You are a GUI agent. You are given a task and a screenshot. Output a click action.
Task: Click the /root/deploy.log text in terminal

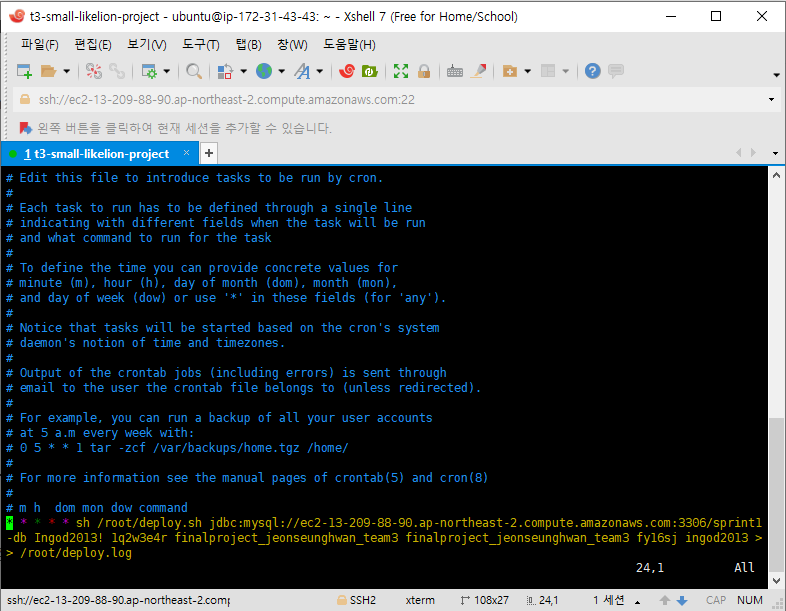76,553
